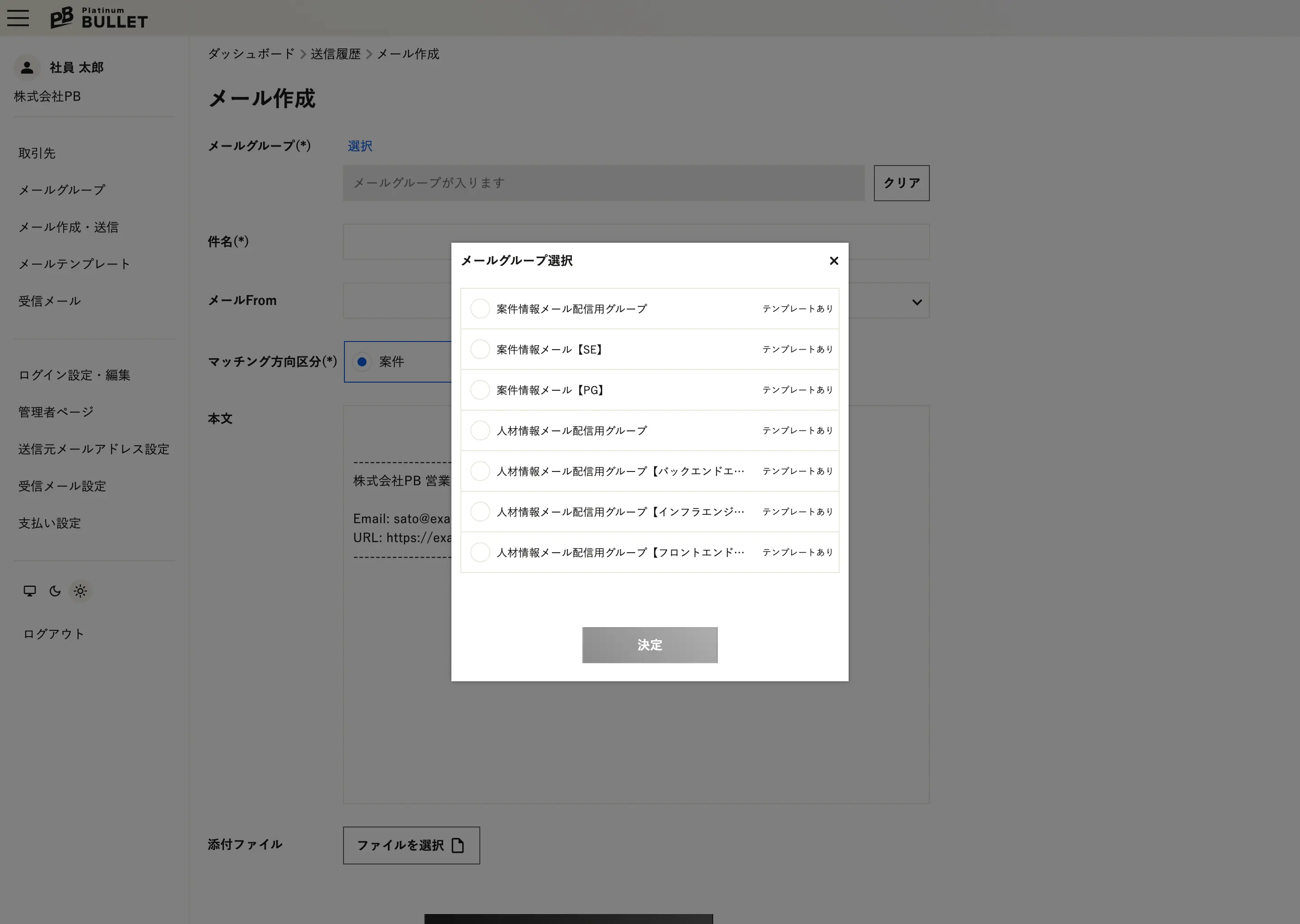
Task: Select 案件情報メール【PG】 radio option
Action: click(x=480, y=390)
